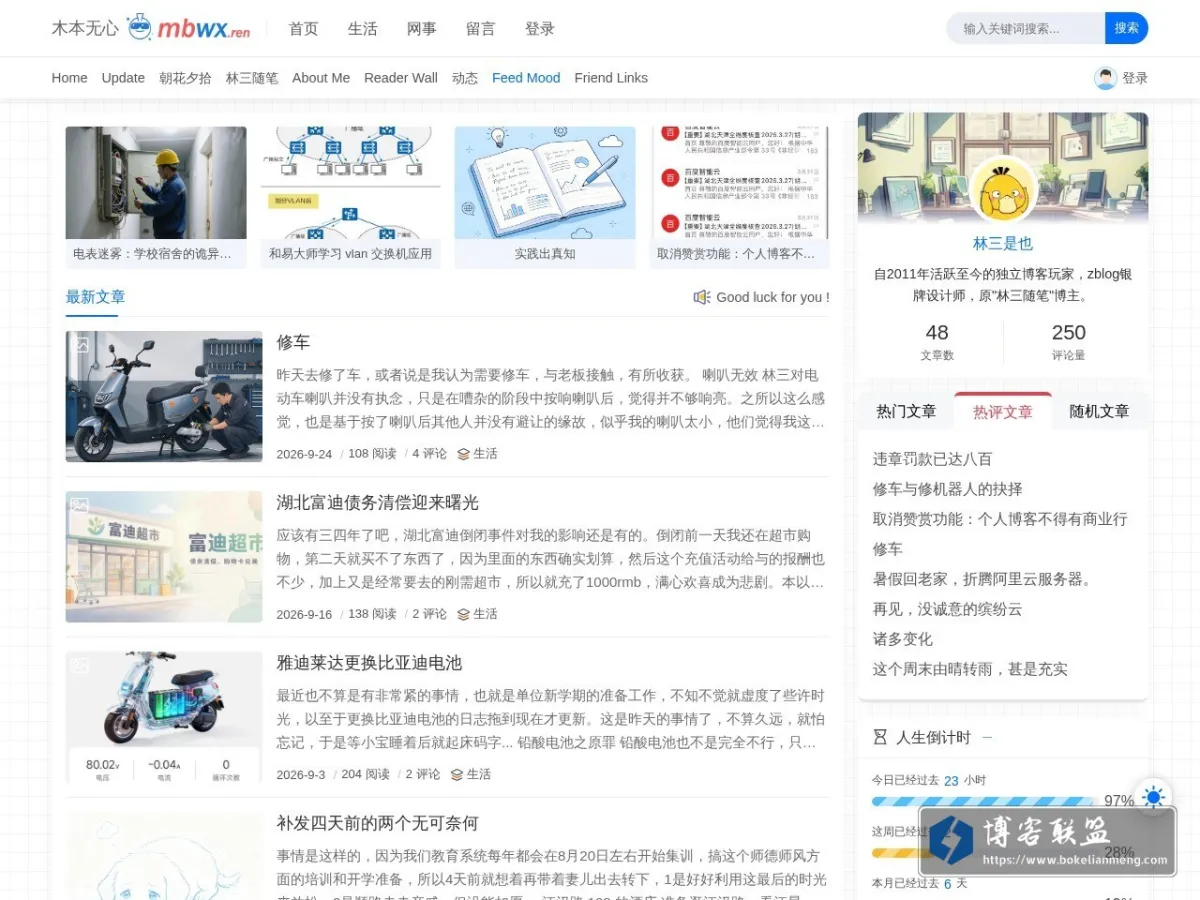Image resolution: width=1200 pixels, height=900 pixels.
Task: Go to Home in secondary menu
Action: pos(69,78)
